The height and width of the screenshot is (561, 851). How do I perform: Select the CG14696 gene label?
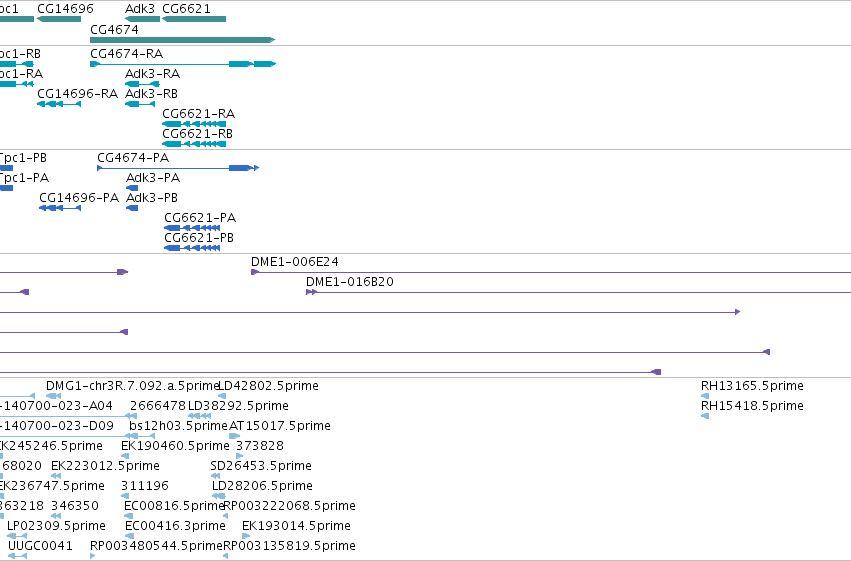click(65, 9)
